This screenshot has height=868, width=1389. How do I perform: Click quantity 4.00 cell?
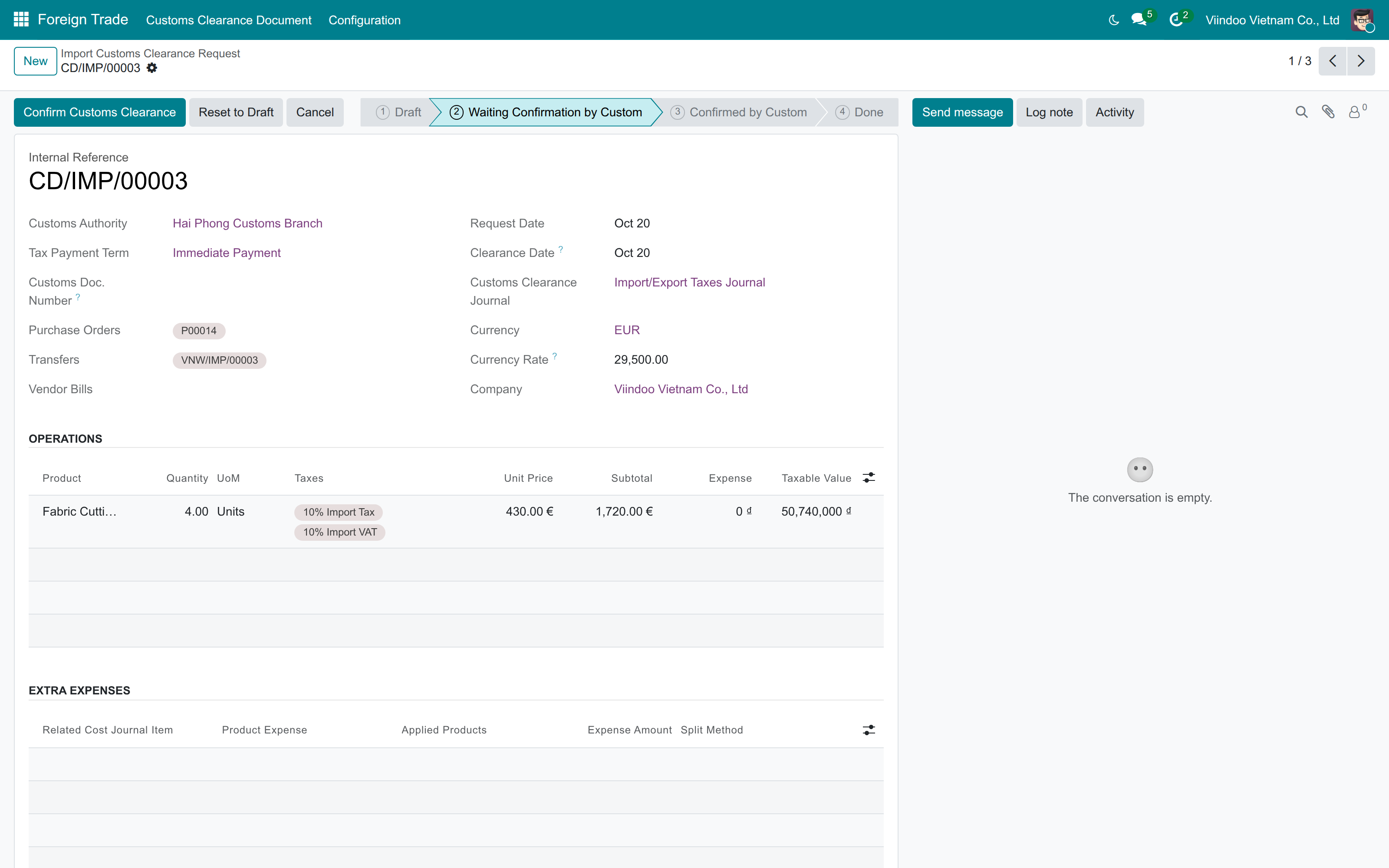tap(196, 512)
